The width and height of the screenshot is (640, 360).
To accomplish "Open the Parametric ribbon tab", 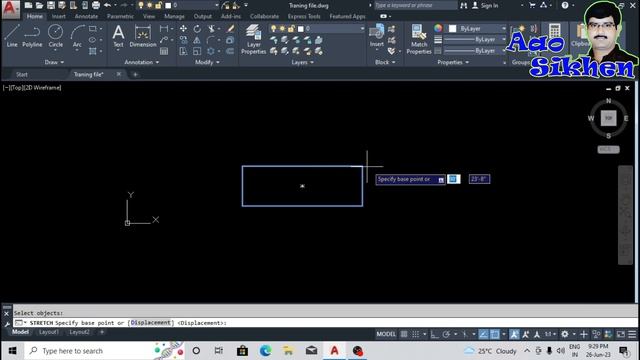I will coord(120,16).
